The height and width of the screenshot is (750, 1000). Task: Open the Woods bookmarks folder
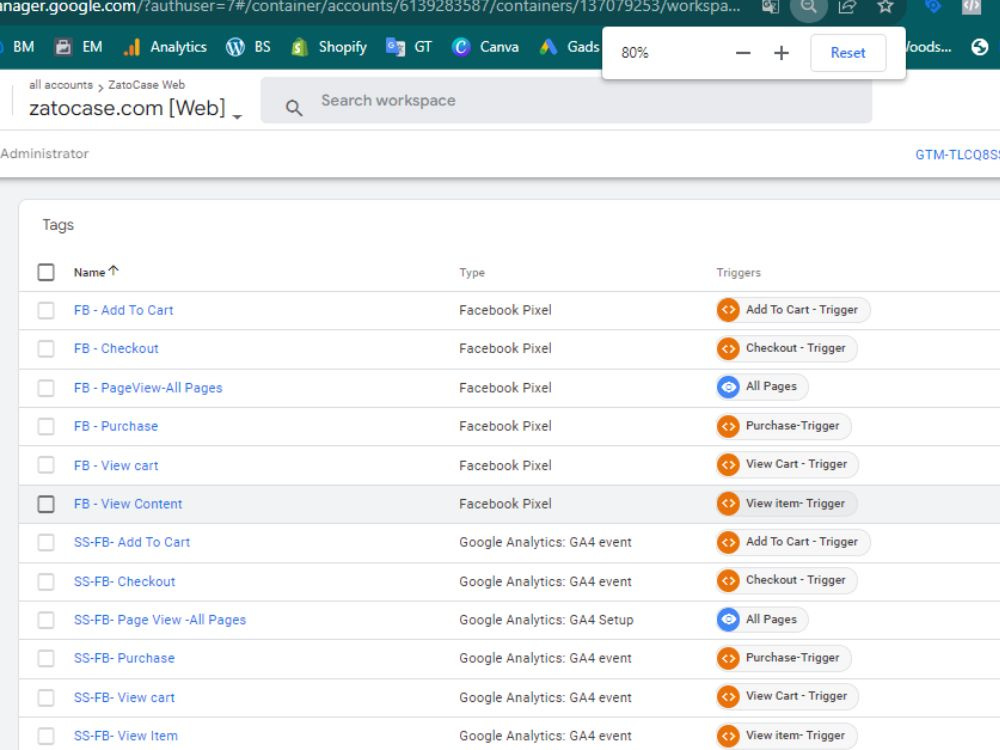pos(928,46)
